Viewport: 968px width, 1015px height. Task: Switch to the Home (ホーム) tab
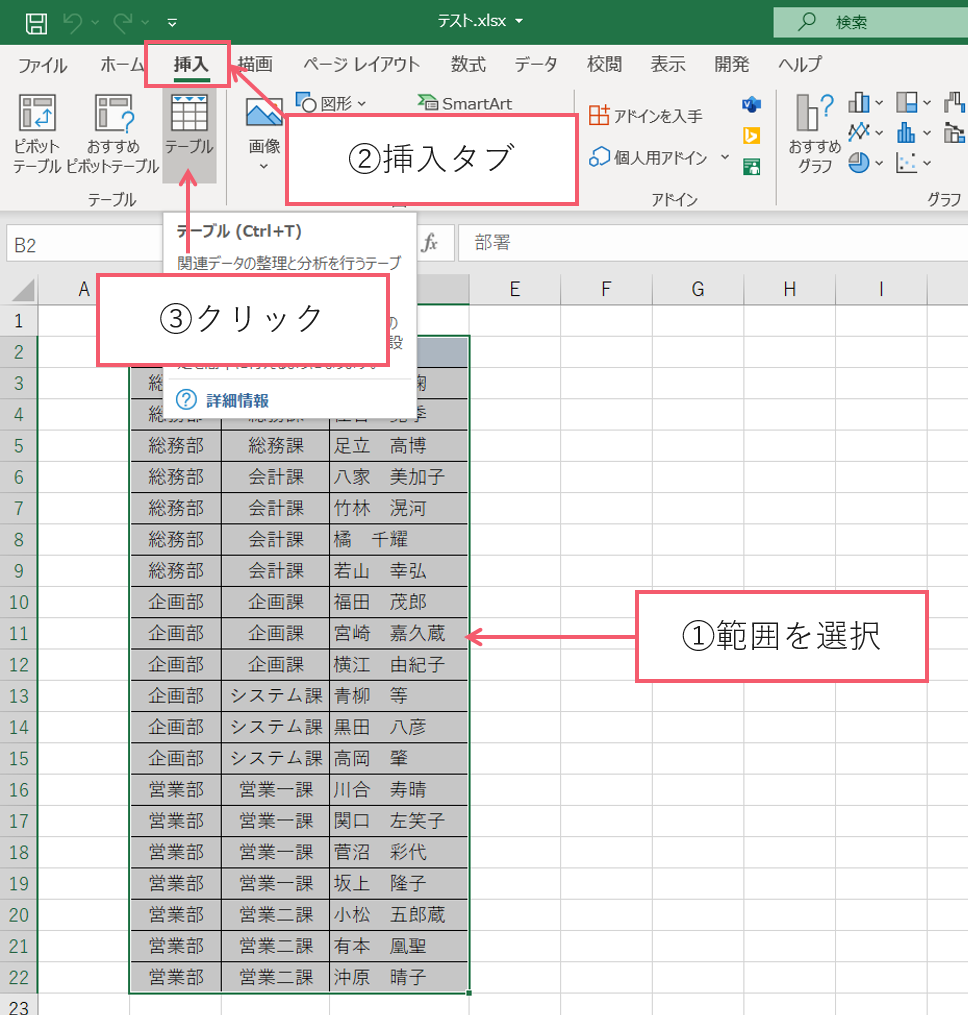pos(122,65)
